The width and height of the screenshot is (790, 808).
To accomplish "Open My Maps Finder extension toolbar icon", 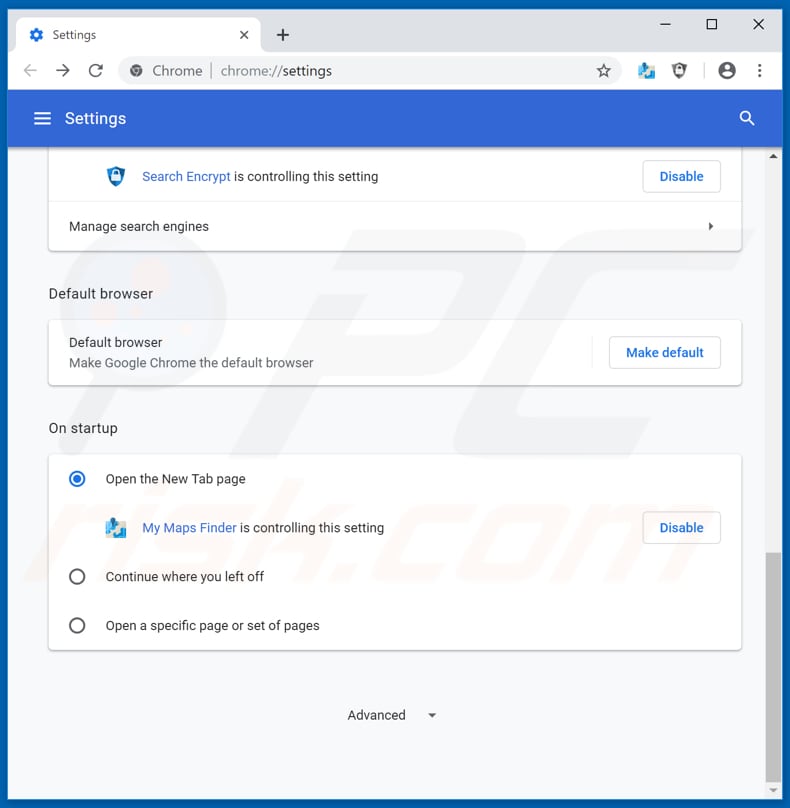I will point(646,71).
